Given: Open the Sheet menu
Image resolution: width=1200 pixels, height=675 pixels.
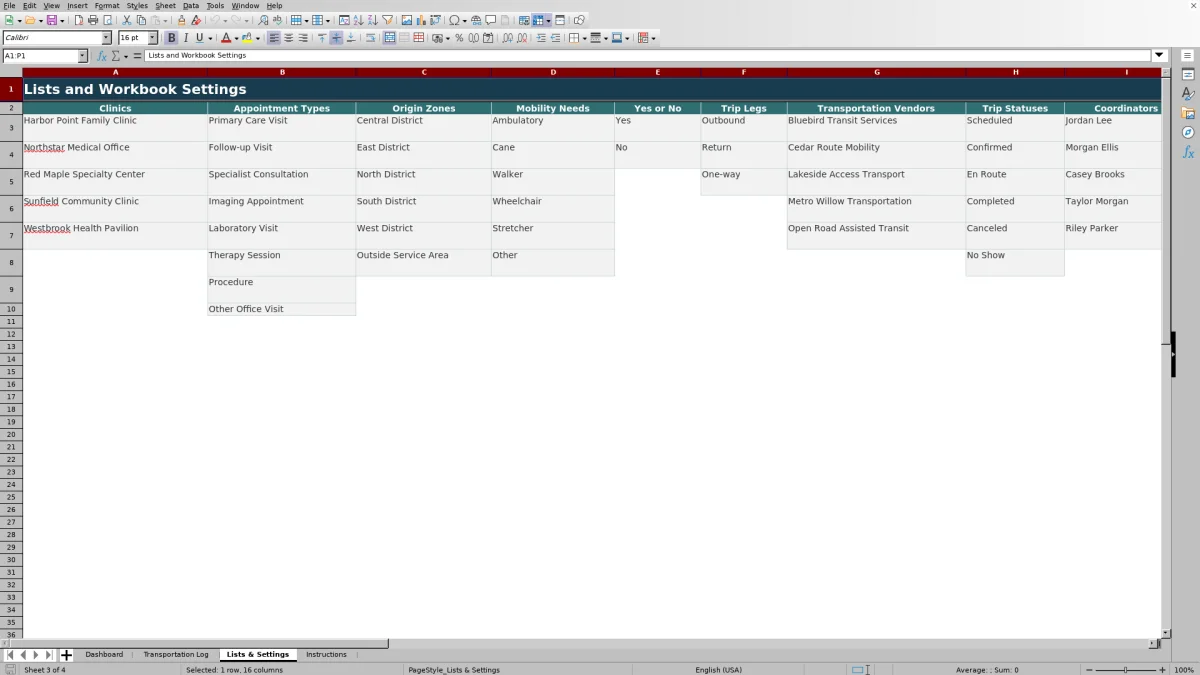Looking at the screenshot, I should pyautogui.click(x=165, y=5).
